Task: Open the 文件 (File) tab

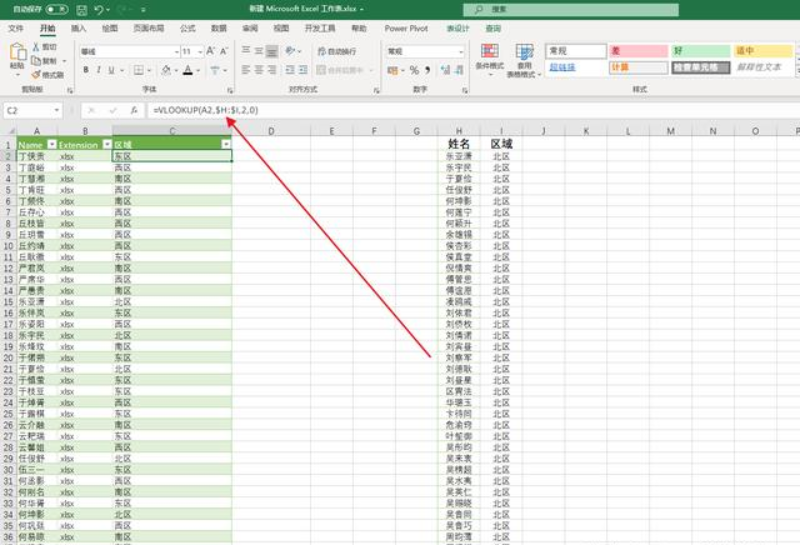Action: point(16,28)
